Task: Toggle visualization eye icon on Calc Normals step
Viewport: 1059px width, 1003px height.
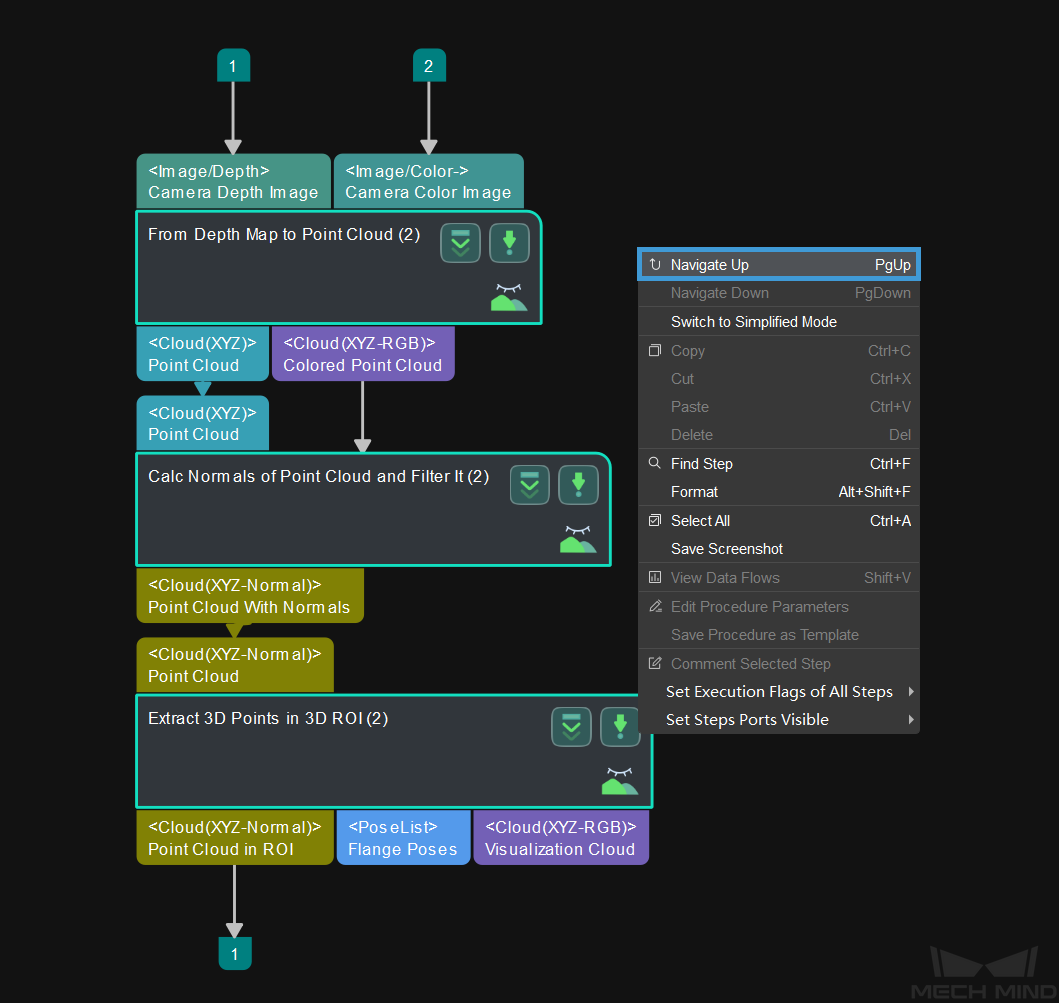Action: (x=577, y=540)
